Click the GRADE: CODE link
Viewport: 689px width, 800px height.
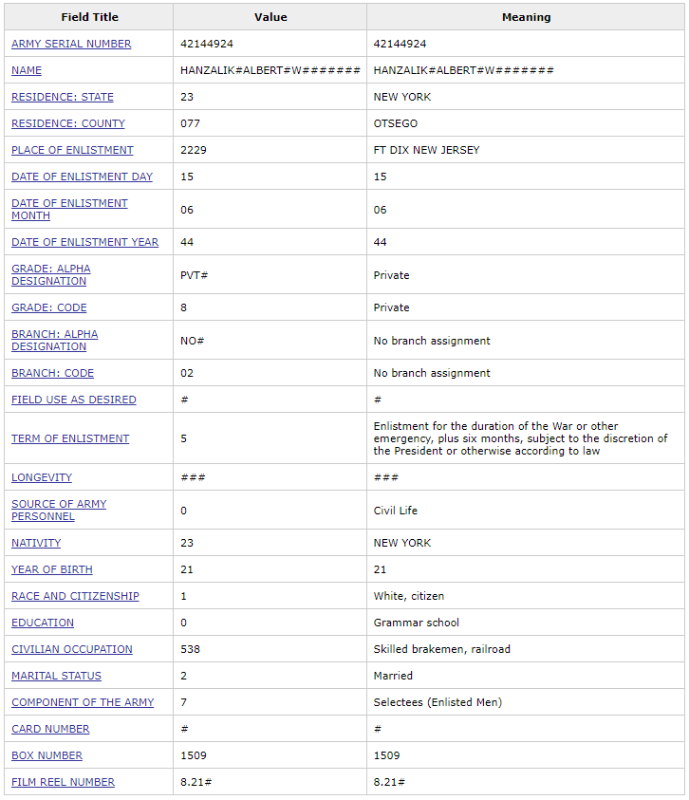pos(49,308)
